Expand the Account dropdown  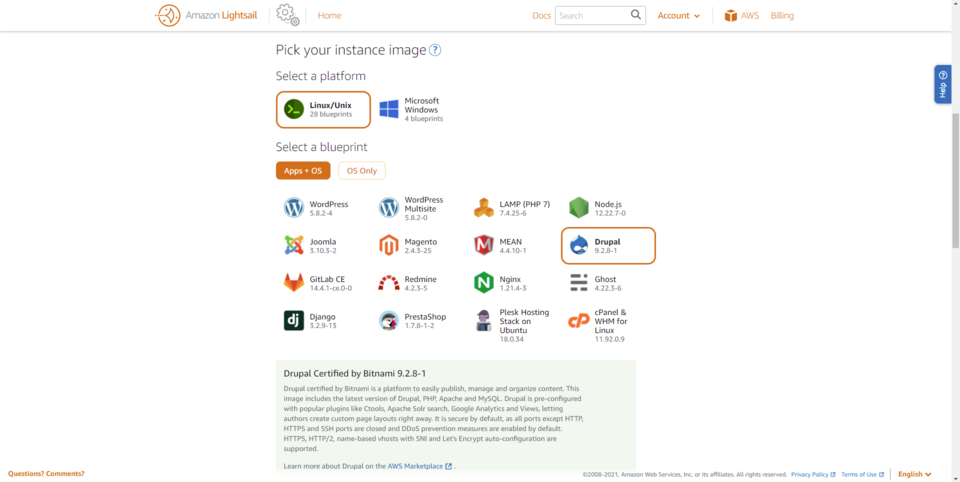(x=678, y=16)
